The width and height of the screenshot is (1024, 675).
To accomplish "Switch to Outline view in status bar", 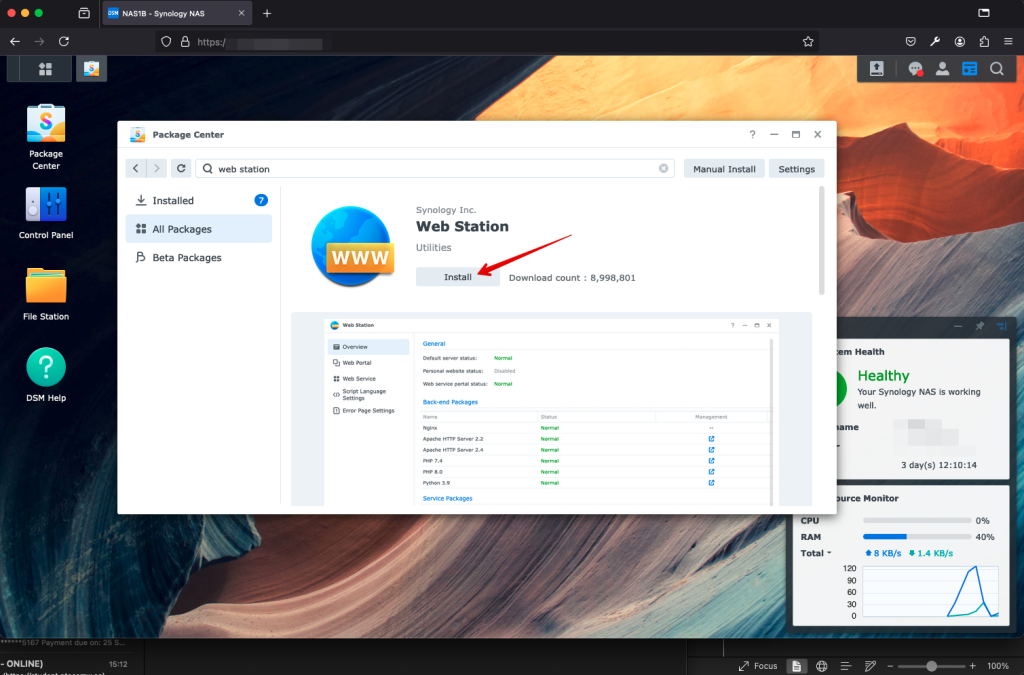I will [846, 666].
